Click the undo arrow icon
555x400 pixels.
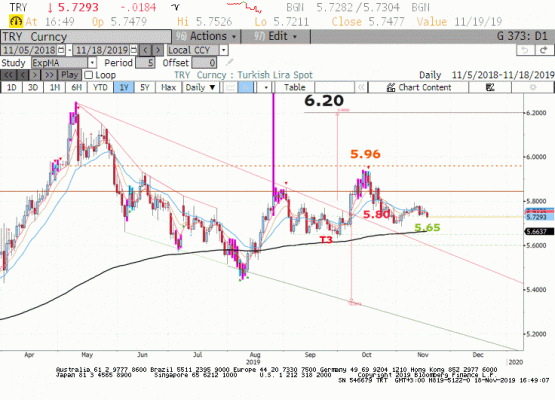pos(525,50)
